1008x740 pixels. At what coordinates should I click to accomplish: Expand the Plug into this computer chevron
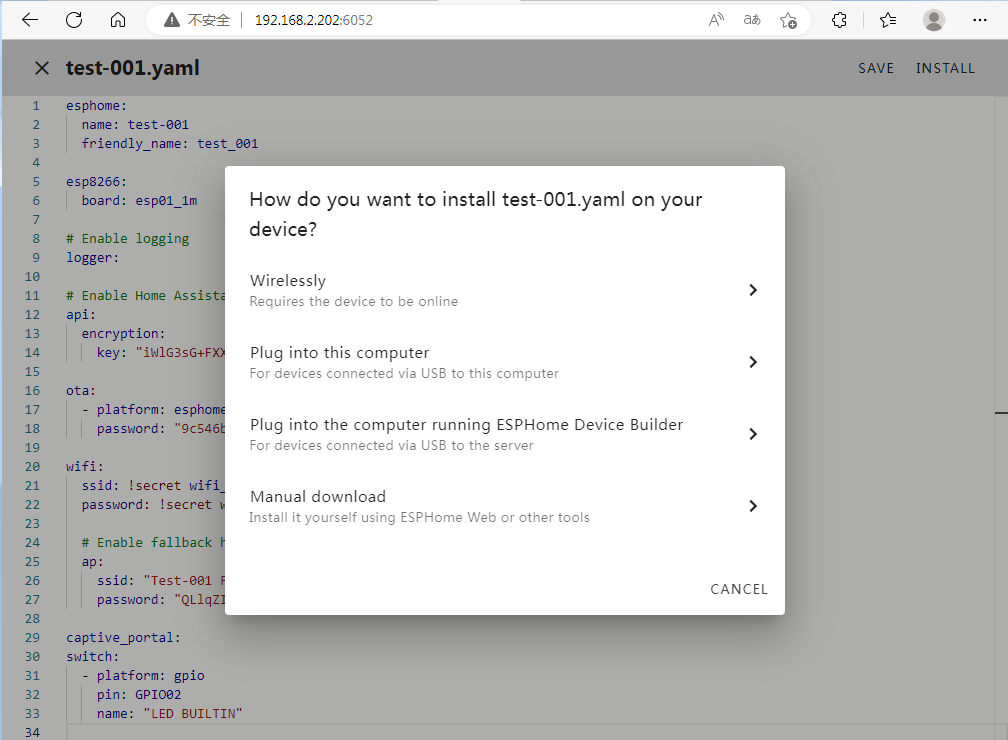point(753,362)
